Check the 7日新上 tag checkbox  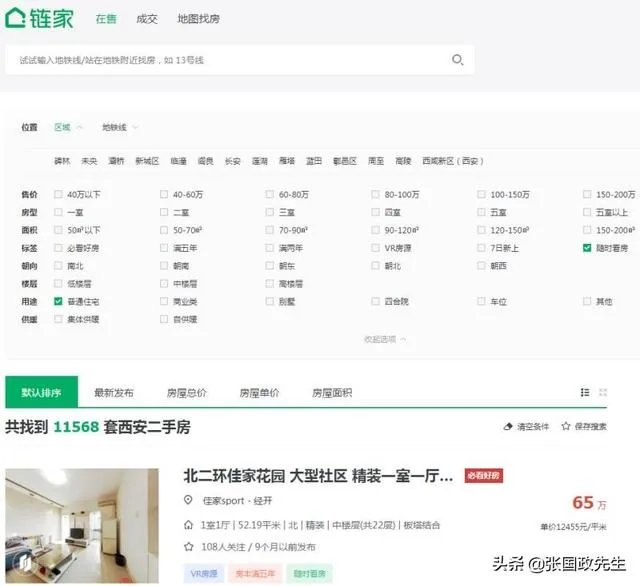coord(481,248)
